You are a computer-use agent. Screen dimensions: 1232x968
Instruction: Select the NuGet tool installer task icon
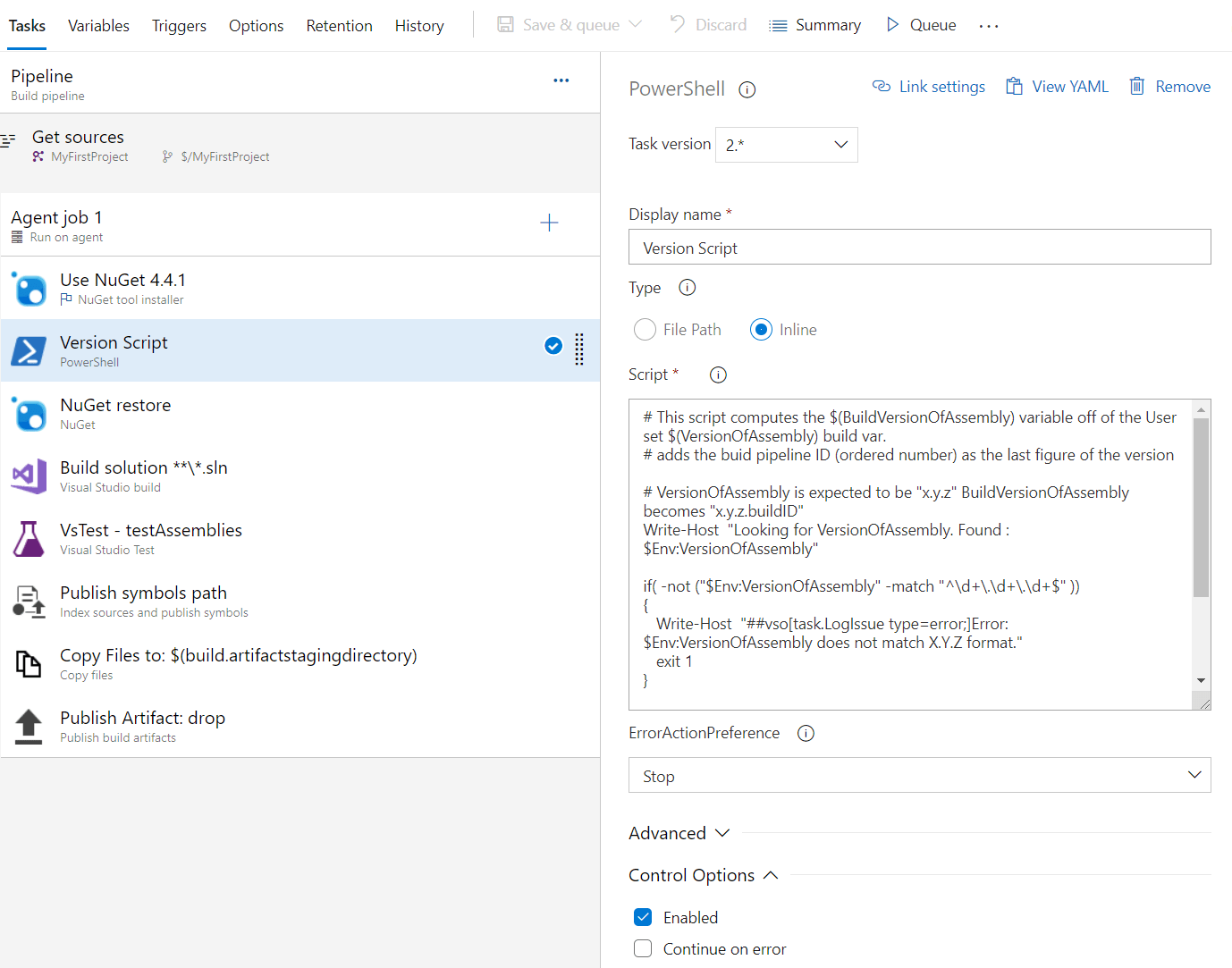coord(28,288)
